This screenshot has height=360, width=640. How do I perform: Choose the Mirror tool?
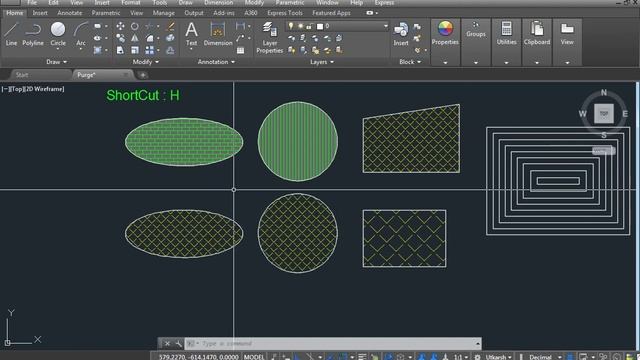(135, 38)
